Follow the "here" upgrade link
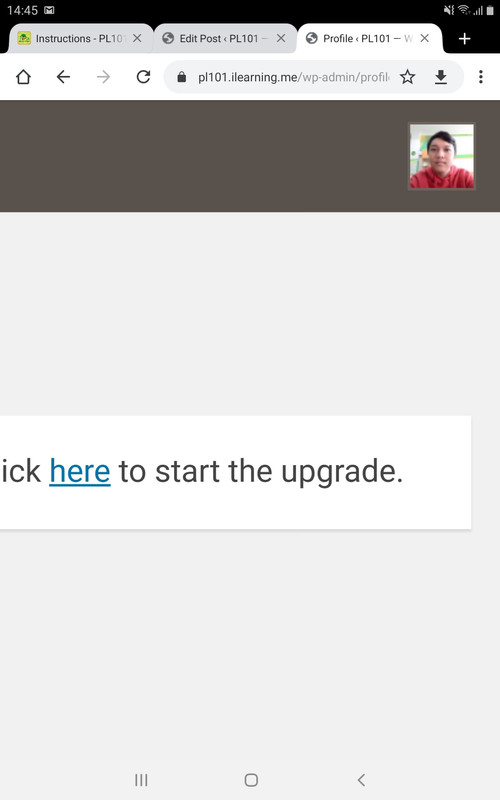Screen dimensions: 500x800 pyautogui.click(x=80, y=471)
